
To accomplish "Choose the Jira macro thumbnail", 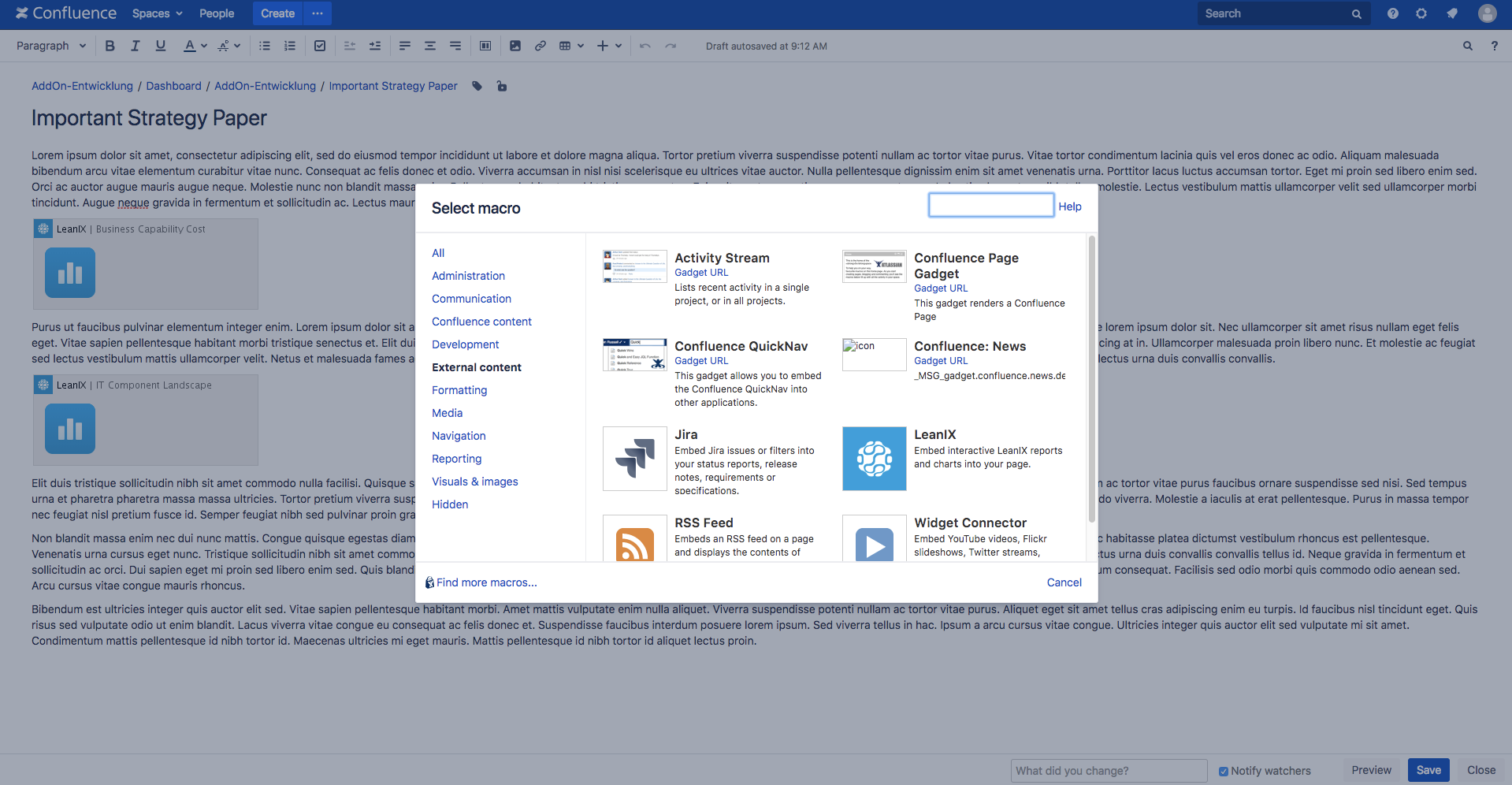I will [x=635, y=459].
